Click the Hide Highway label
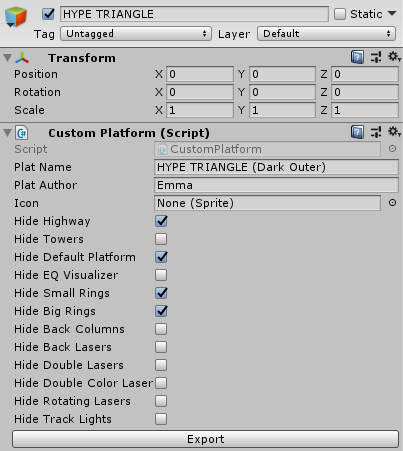 pos(52,221)
